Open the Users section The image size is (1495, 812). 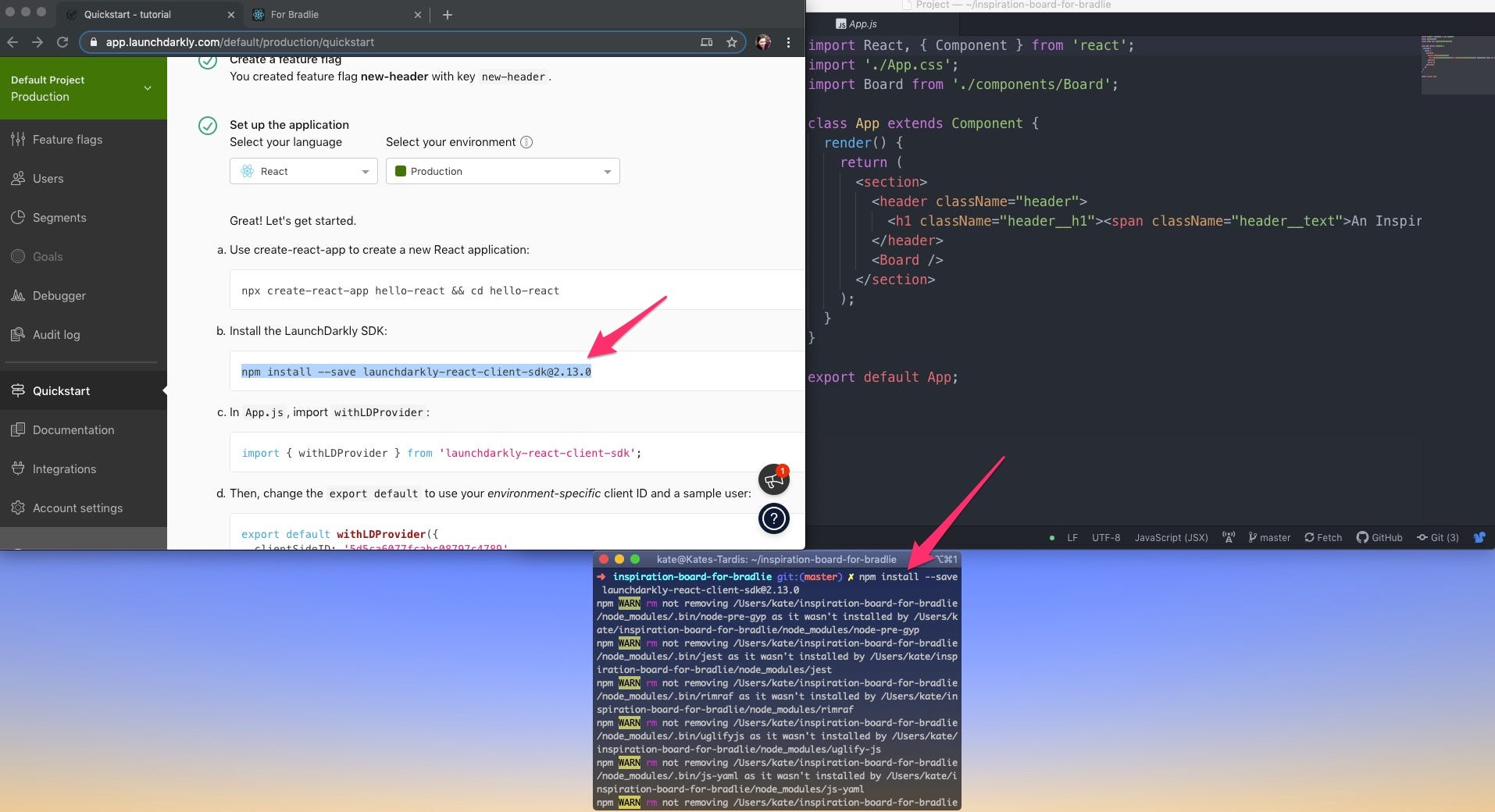click(x=48, y=179)
